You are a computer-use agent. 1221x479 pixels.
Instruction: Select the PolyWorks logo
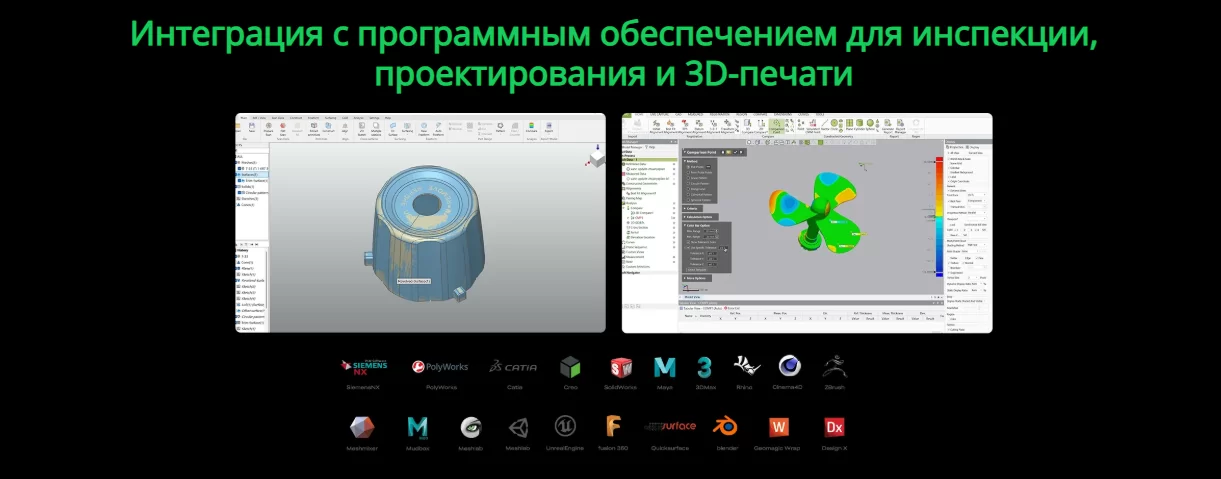441,367
